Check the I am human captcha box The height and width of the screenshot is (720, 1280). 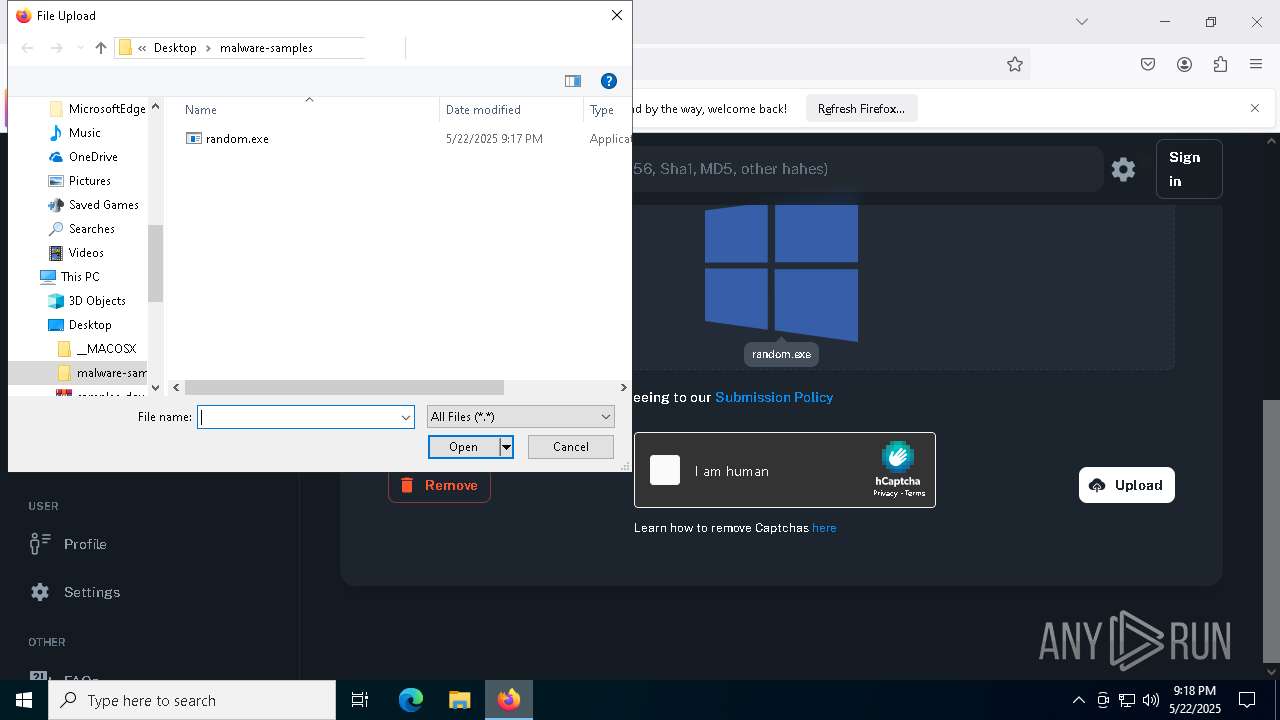(x=665, y=470)
